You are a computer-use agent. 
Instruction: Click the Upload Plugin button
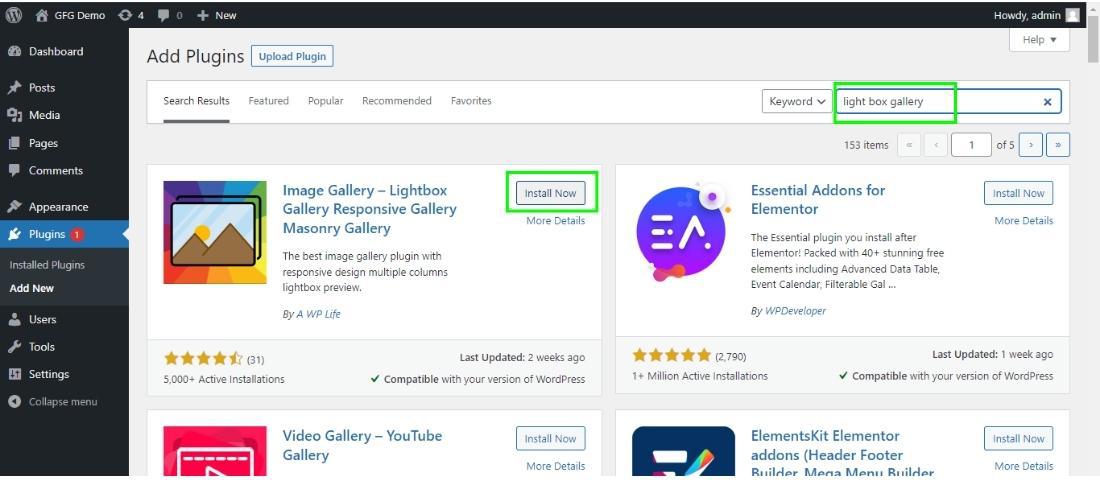coord(292,56)
